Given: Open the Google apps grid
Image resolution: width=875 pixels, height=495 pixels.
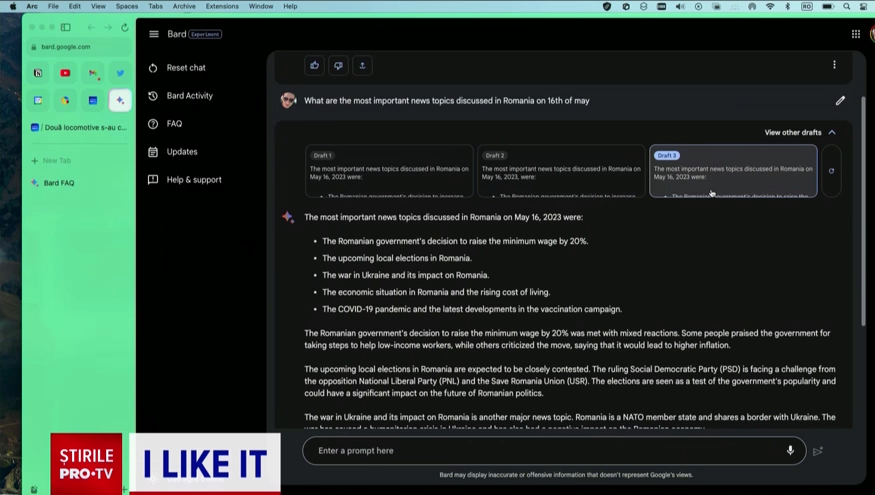Looking at the screenshot, I should (856, 34).
